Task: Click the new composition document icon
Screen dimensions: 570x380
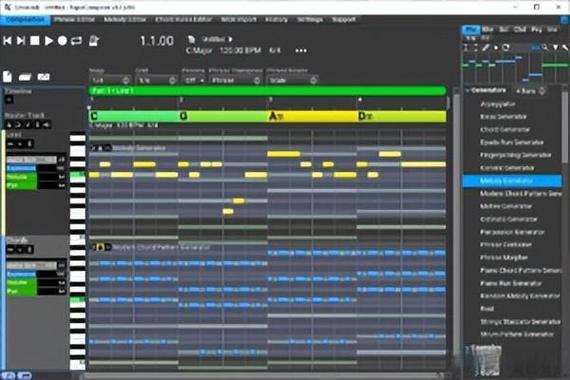Action: click(7, 77)
